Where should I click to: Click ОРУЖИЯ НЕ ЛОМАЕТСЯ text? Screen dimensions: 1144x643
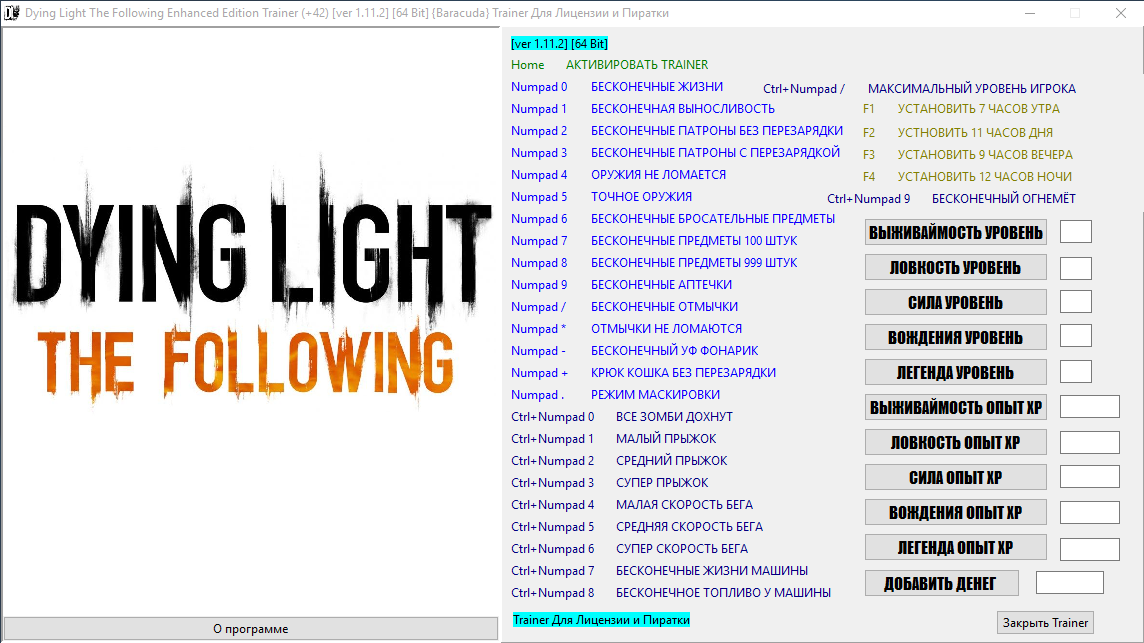click(658, 174)
